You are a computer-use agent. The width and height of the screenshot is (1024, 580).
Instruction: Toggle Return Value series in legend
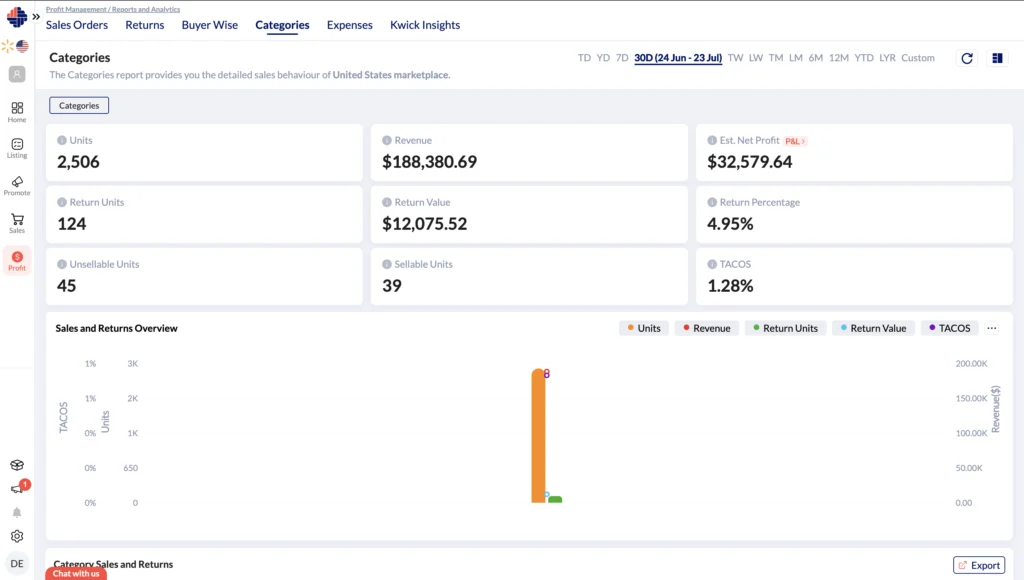tap(873, 328)
